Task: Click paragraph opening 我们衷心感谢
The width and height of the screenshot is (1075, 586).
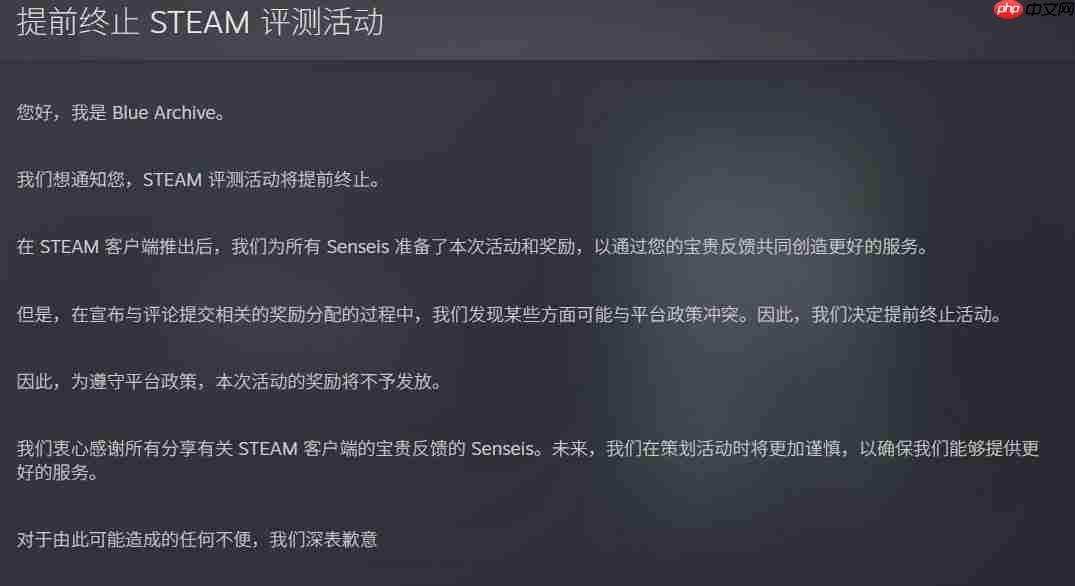Action: click(528, 460)
